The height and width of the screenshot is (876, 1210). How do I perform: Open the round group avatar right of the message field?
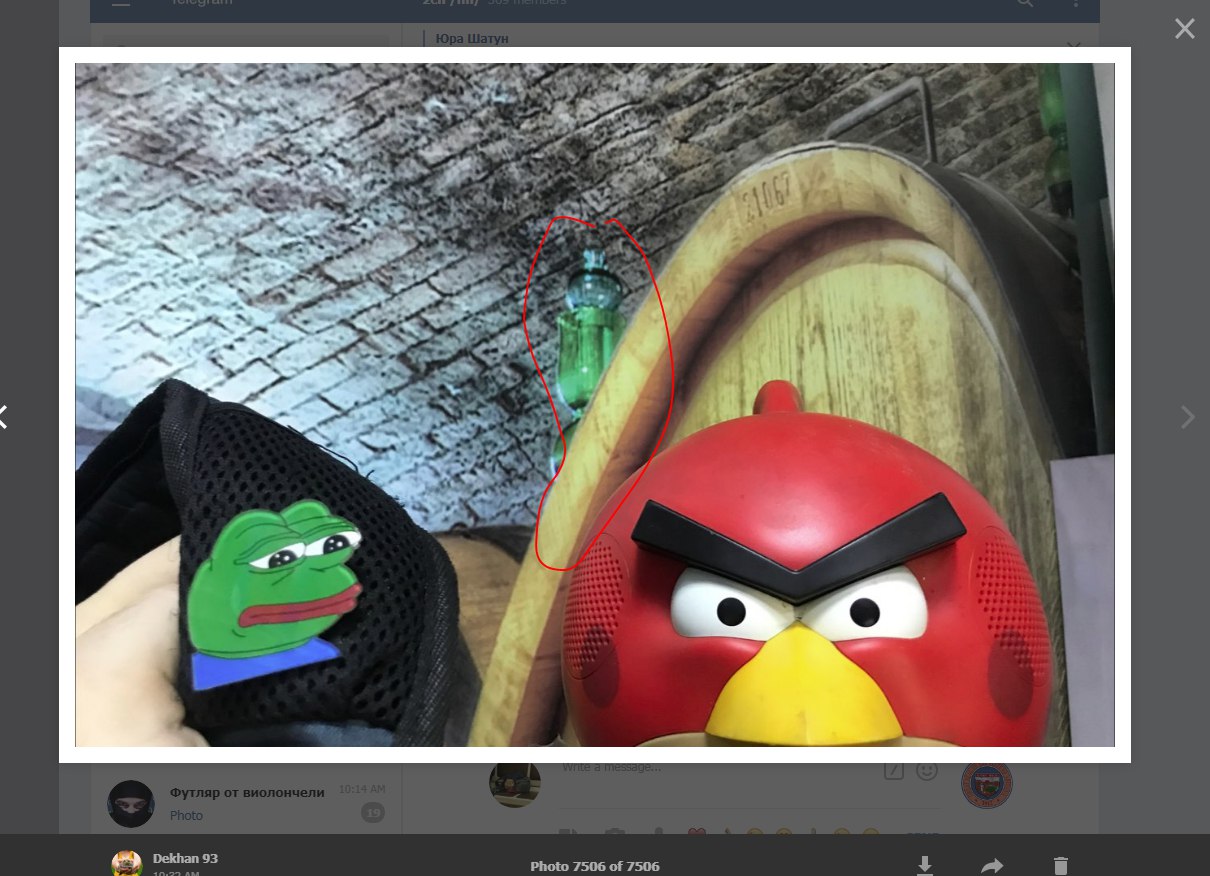[x=987, y=784]
